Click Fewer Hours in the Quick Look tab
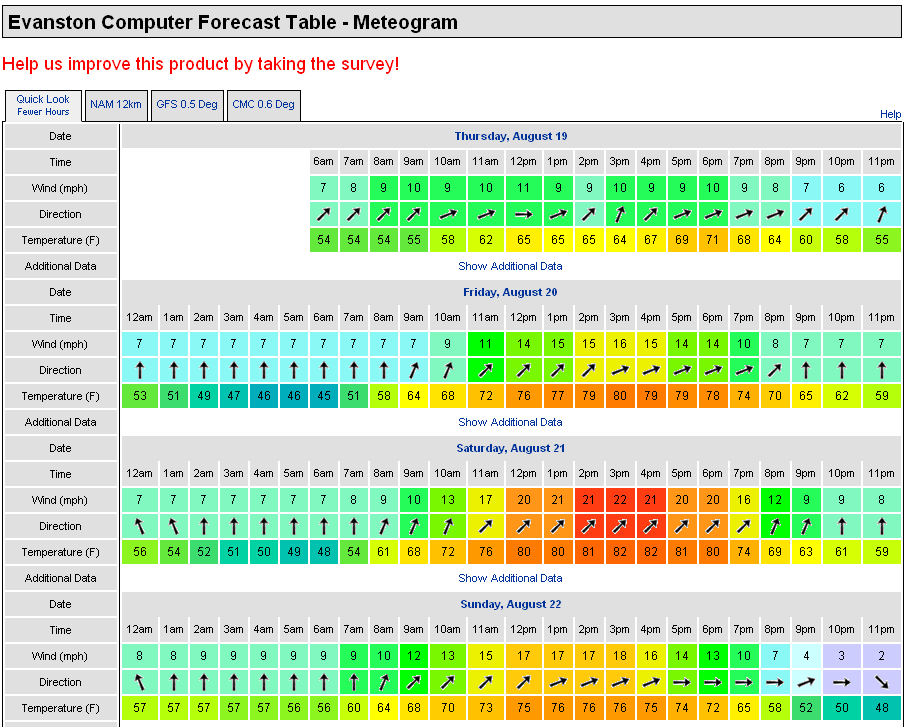Screen dimensions: 907x727 click(43, 112)
